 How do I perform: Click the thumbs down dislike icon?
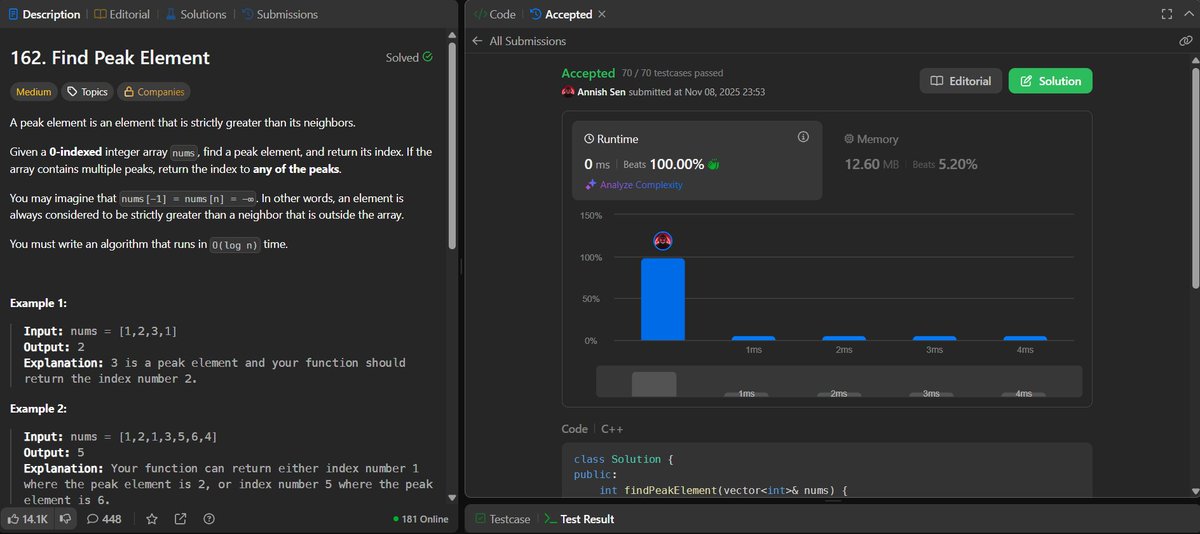pos(65,519)
